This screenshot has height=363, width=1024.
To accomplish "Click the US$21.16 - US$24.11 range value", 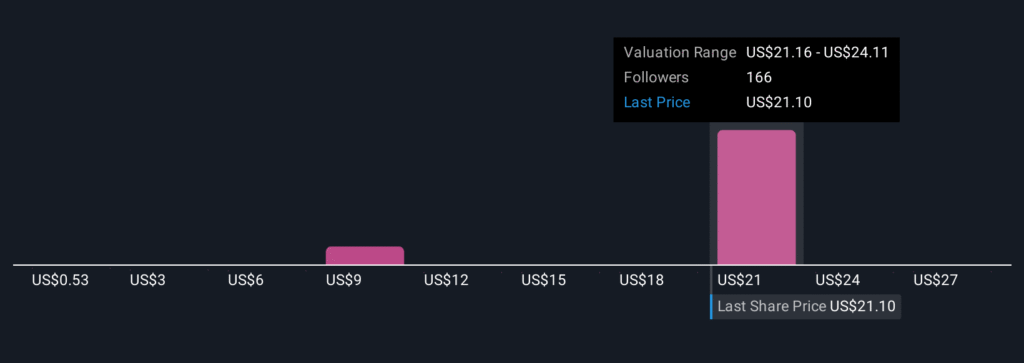I will (x=817, y=53).
